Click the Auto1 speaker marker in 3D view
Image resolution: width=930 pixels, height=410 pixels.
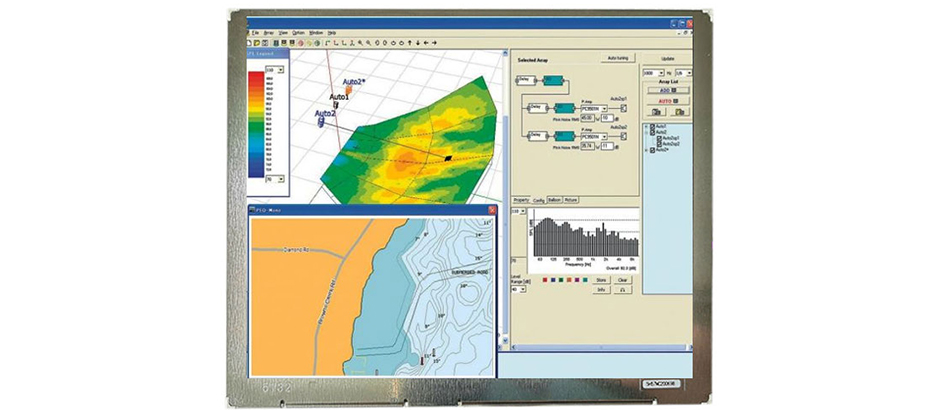pos(336,104)
